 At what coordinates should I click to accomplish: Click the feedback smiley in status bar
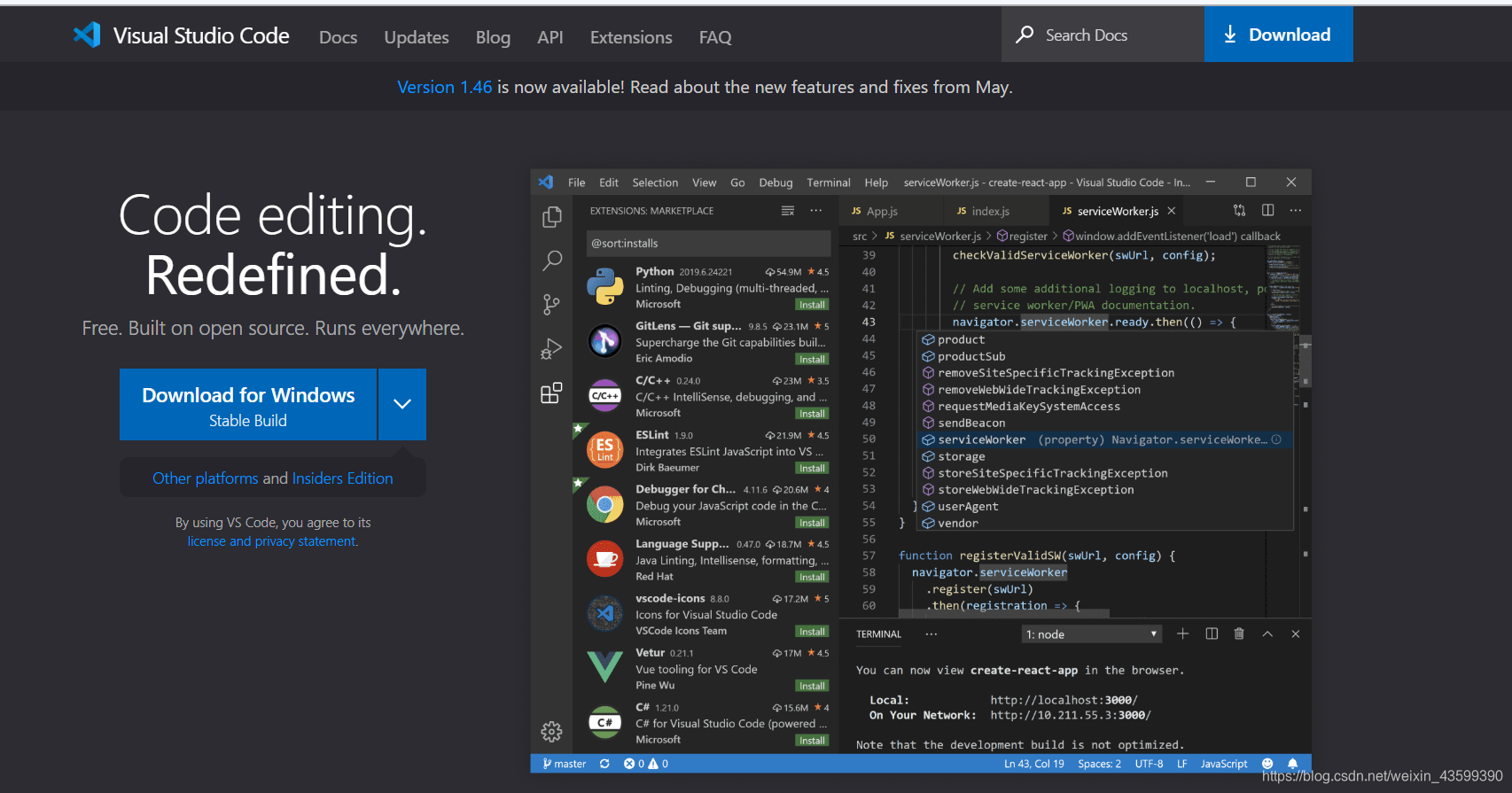1267,764
